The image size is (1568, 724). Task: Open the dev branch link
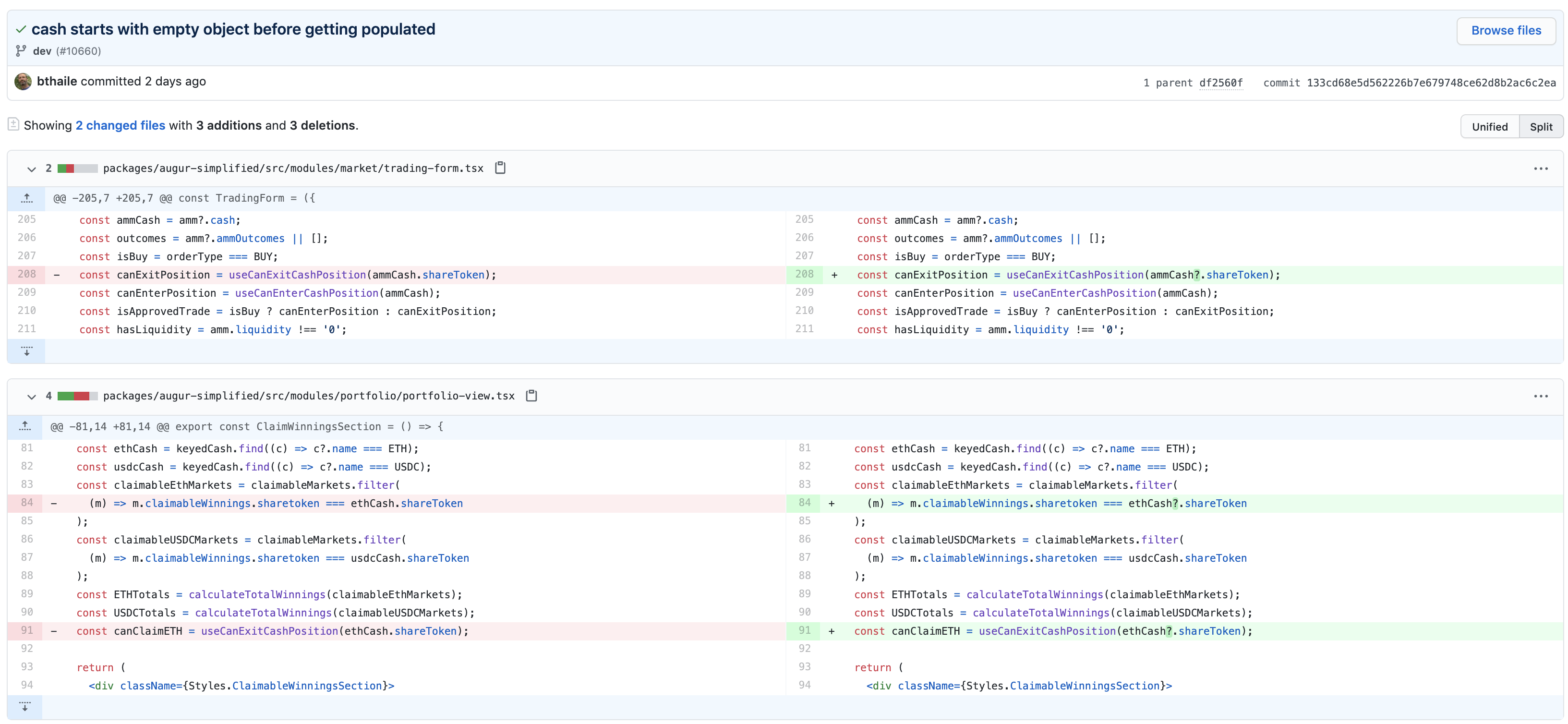pos(42,51)
